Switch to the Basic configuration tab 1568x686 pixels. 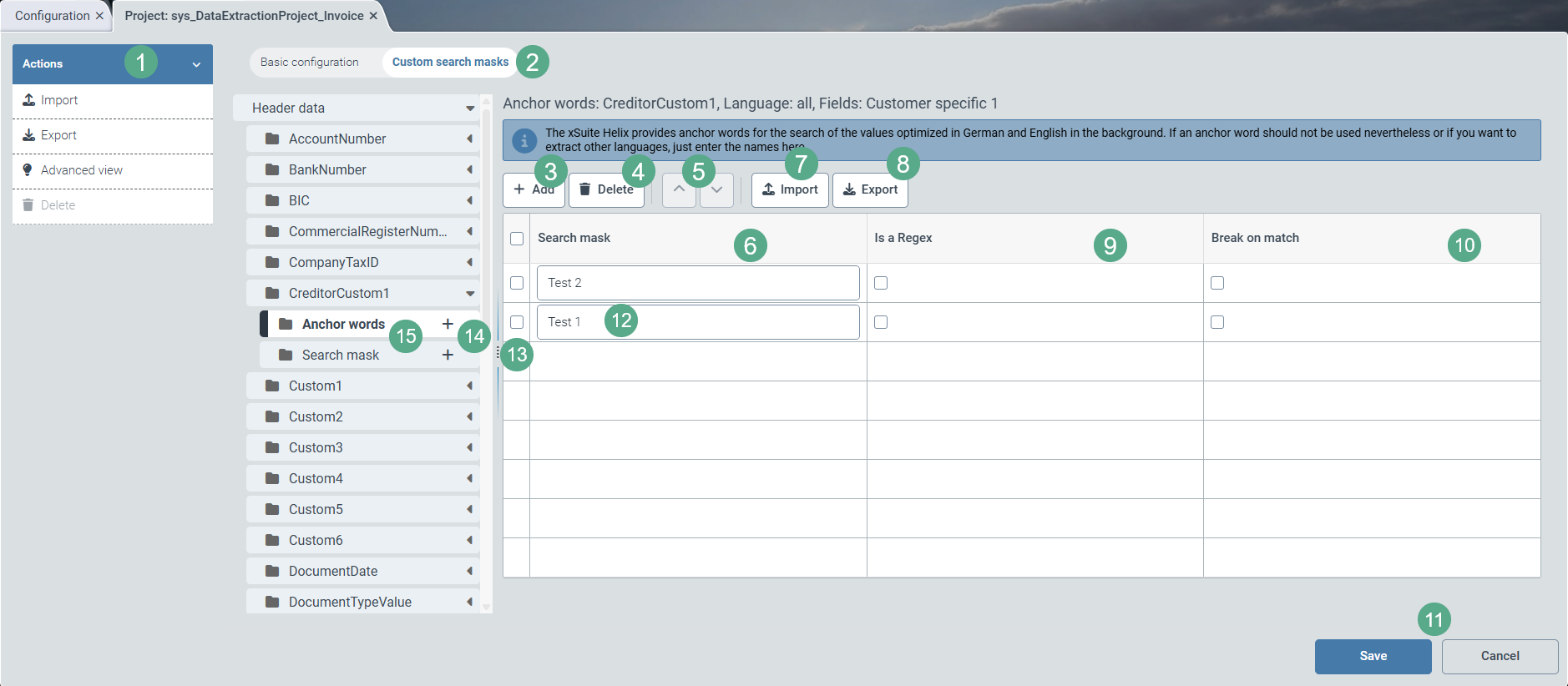(309, 62)
